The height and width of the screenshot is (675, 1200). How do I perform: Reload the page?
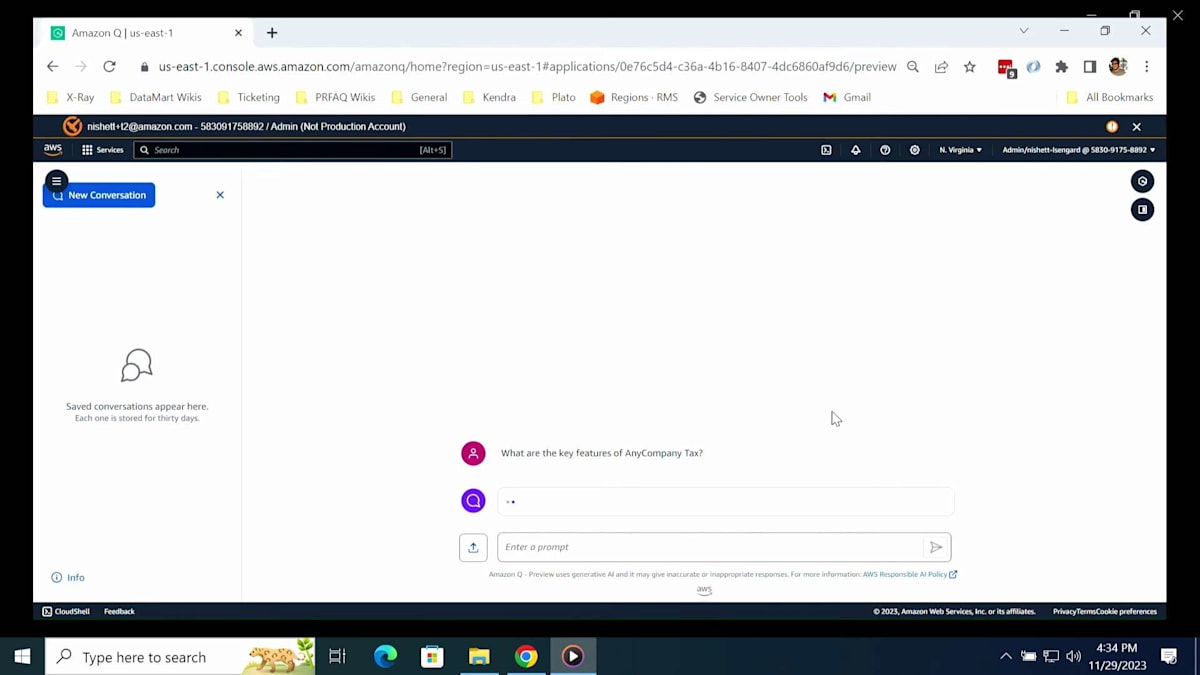(x=109, y=67)
